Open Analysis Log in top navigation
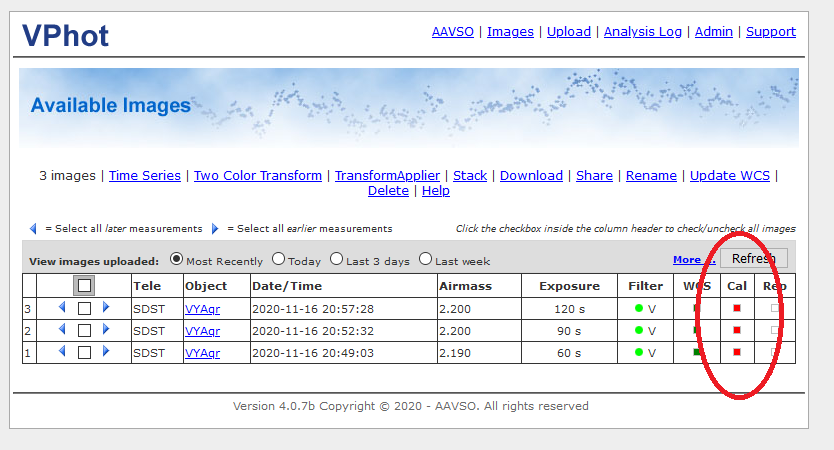Screen dimensions: 834x450 click(643, 31)
